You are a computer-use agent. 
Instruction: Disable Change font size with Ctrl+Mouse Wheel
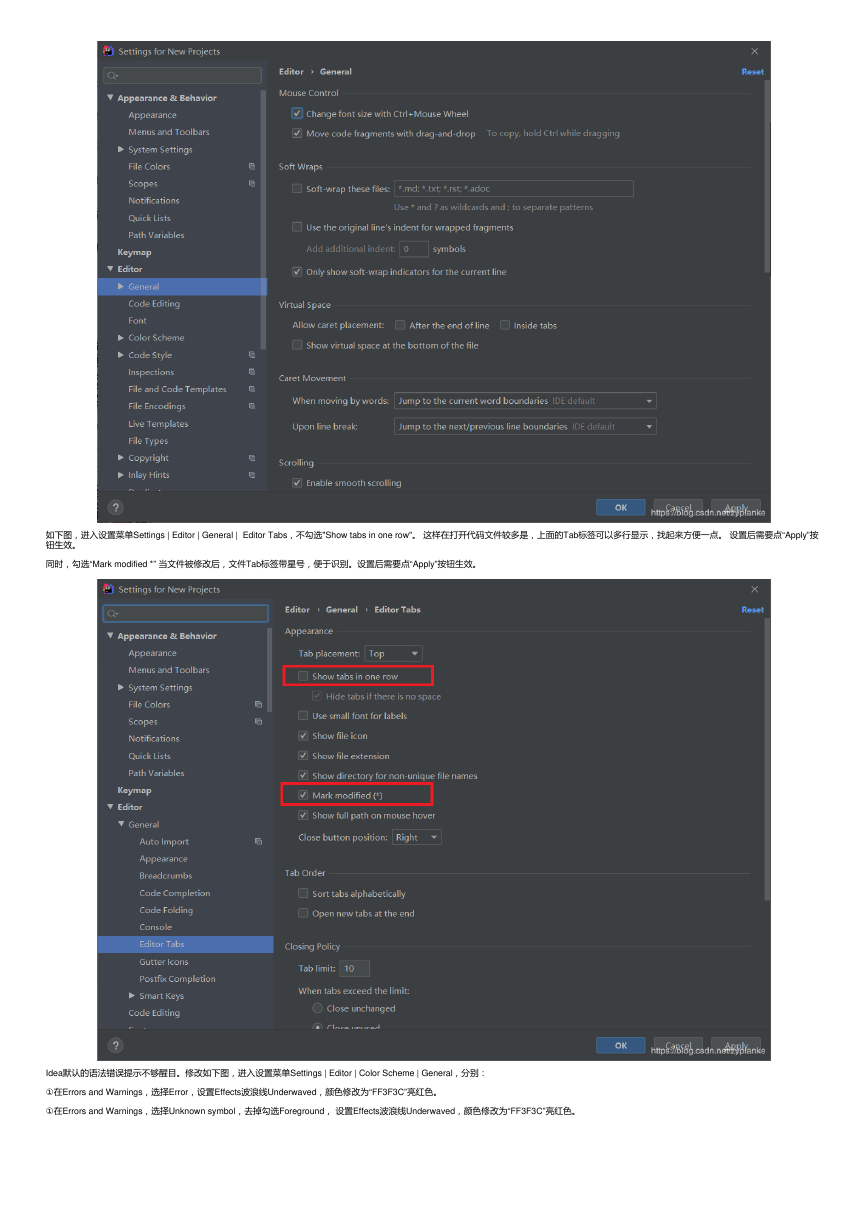(x=297, y=114)
